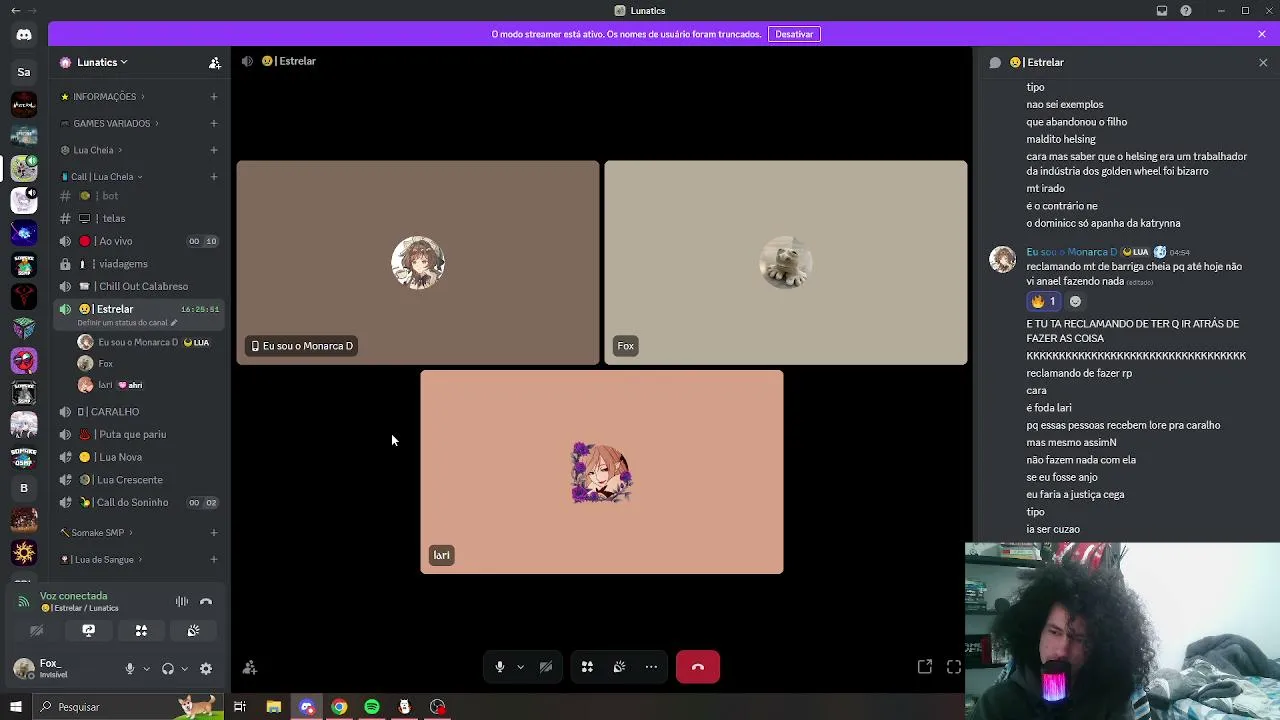Screen dimensions: 1280x720
Task: Open the bot text channel
Action: [x=139, y=196]
